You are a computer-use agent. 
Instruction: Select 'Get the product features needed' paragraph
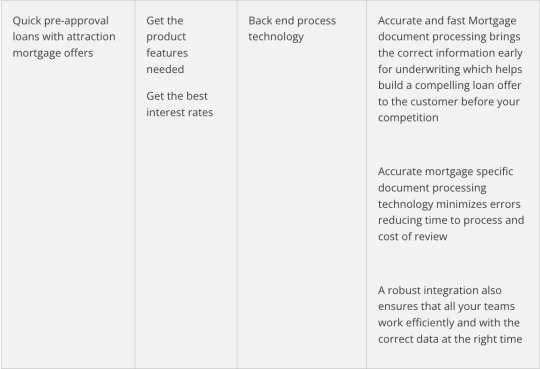point(167,45)
